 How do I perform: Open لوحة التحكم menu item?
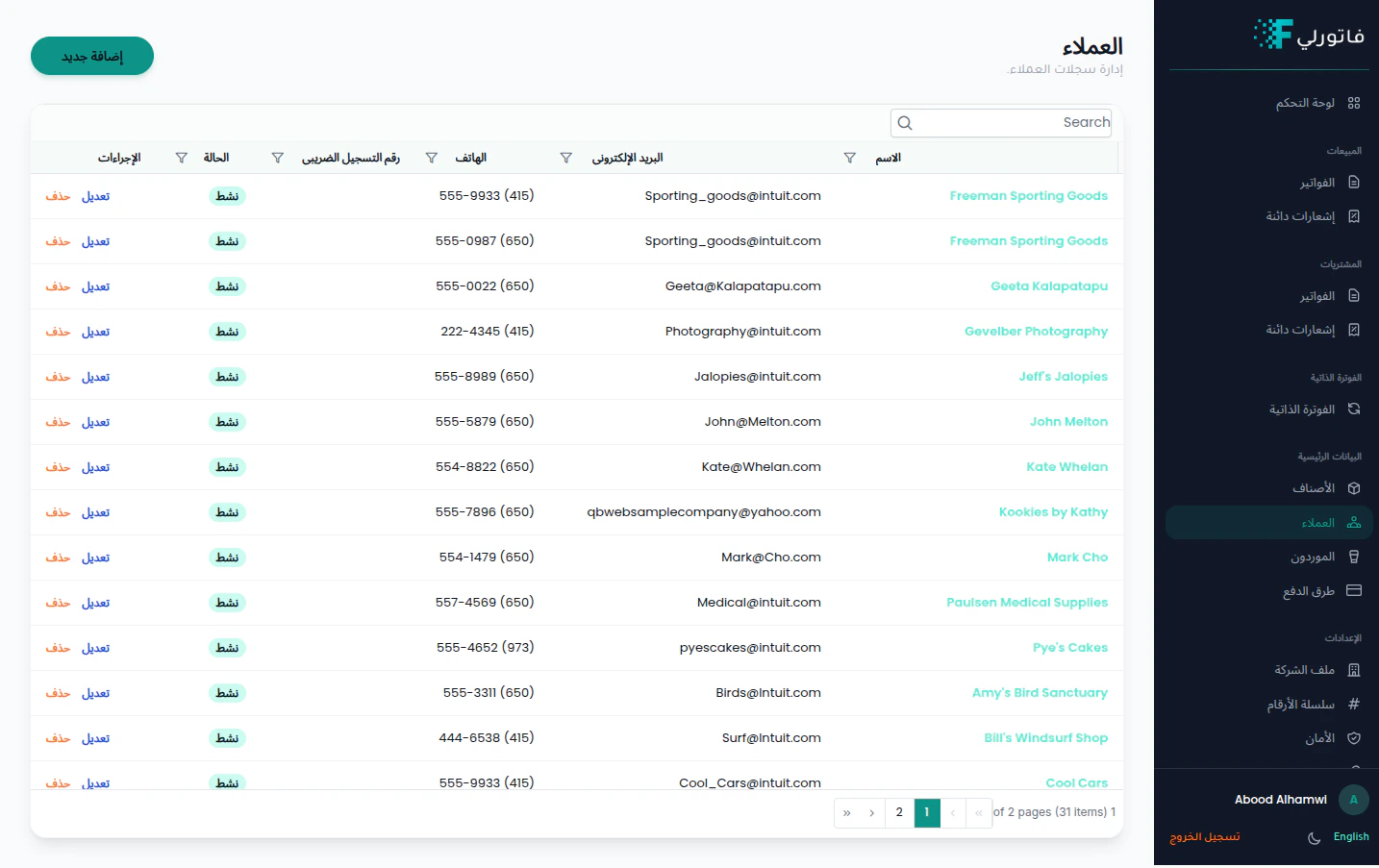pyautogui.click(x=1305, y=103)
